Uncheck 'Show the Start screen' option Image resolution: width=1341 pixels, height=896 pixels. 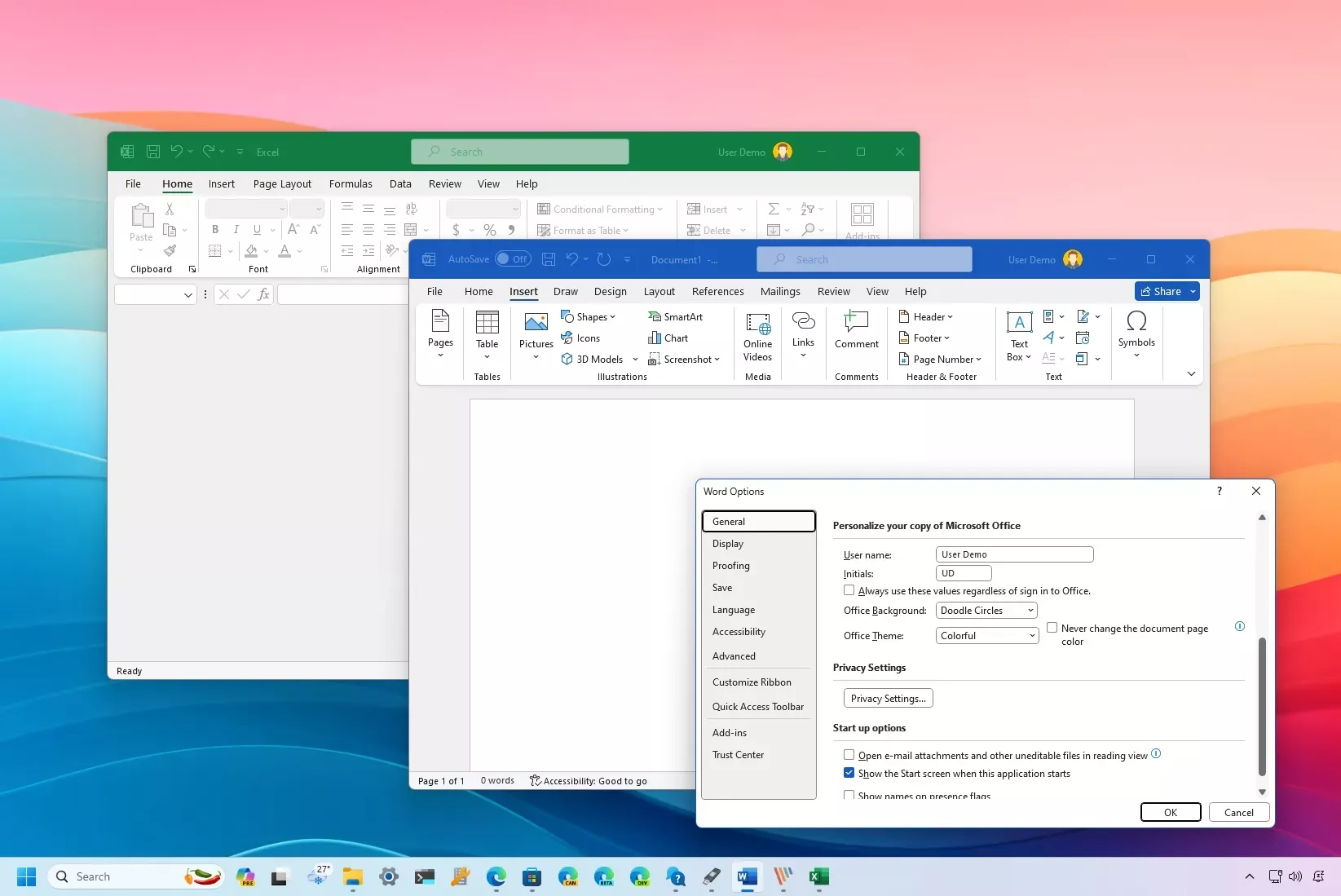pyautogui.click(x=849, y=773)
